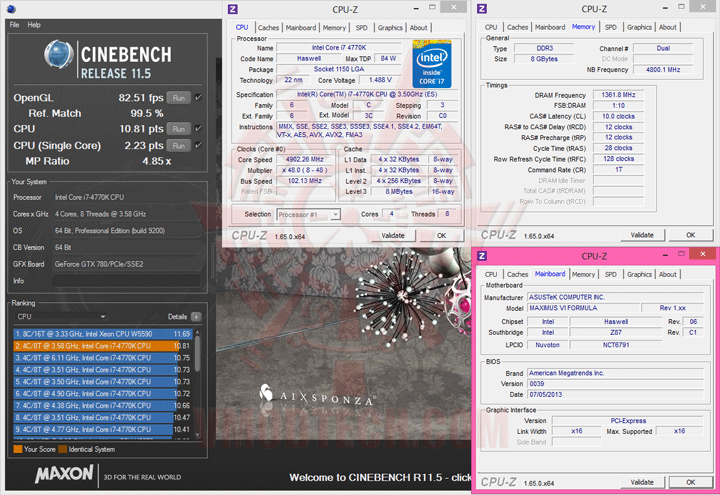This screenshot has width=720, height=495.
Task: Select ranking row 6 at 4.90 GHz
Action: point(102,394)
